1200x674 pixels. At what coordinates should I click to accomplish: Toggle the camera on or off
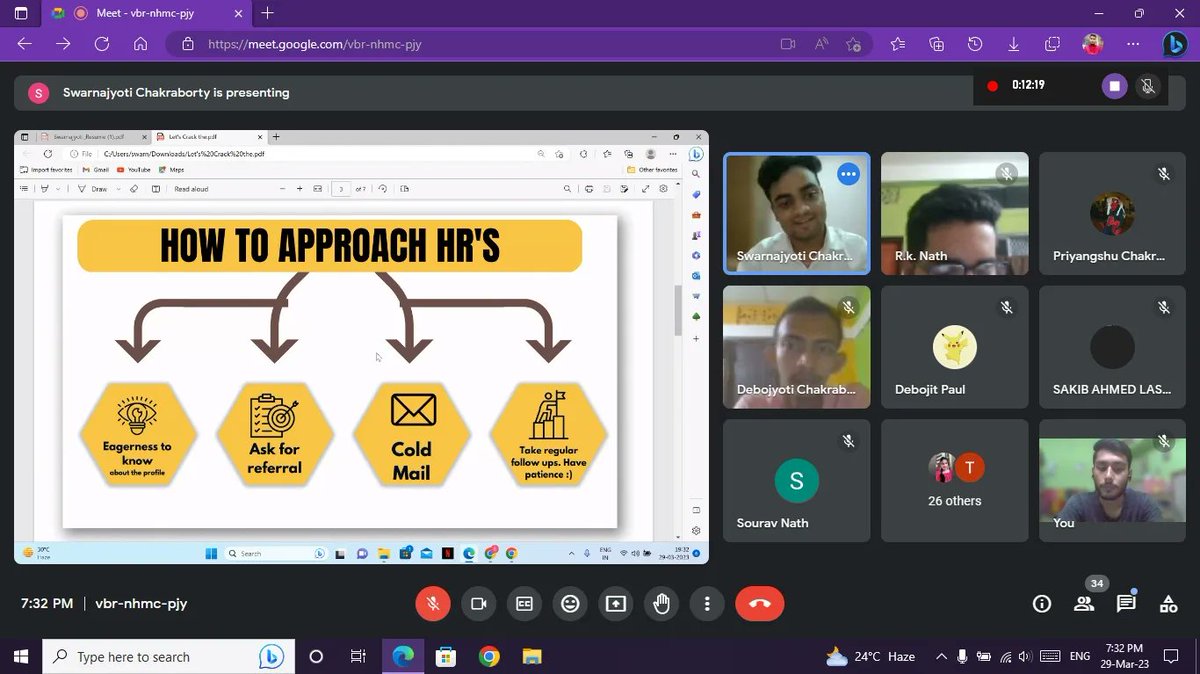479,603
